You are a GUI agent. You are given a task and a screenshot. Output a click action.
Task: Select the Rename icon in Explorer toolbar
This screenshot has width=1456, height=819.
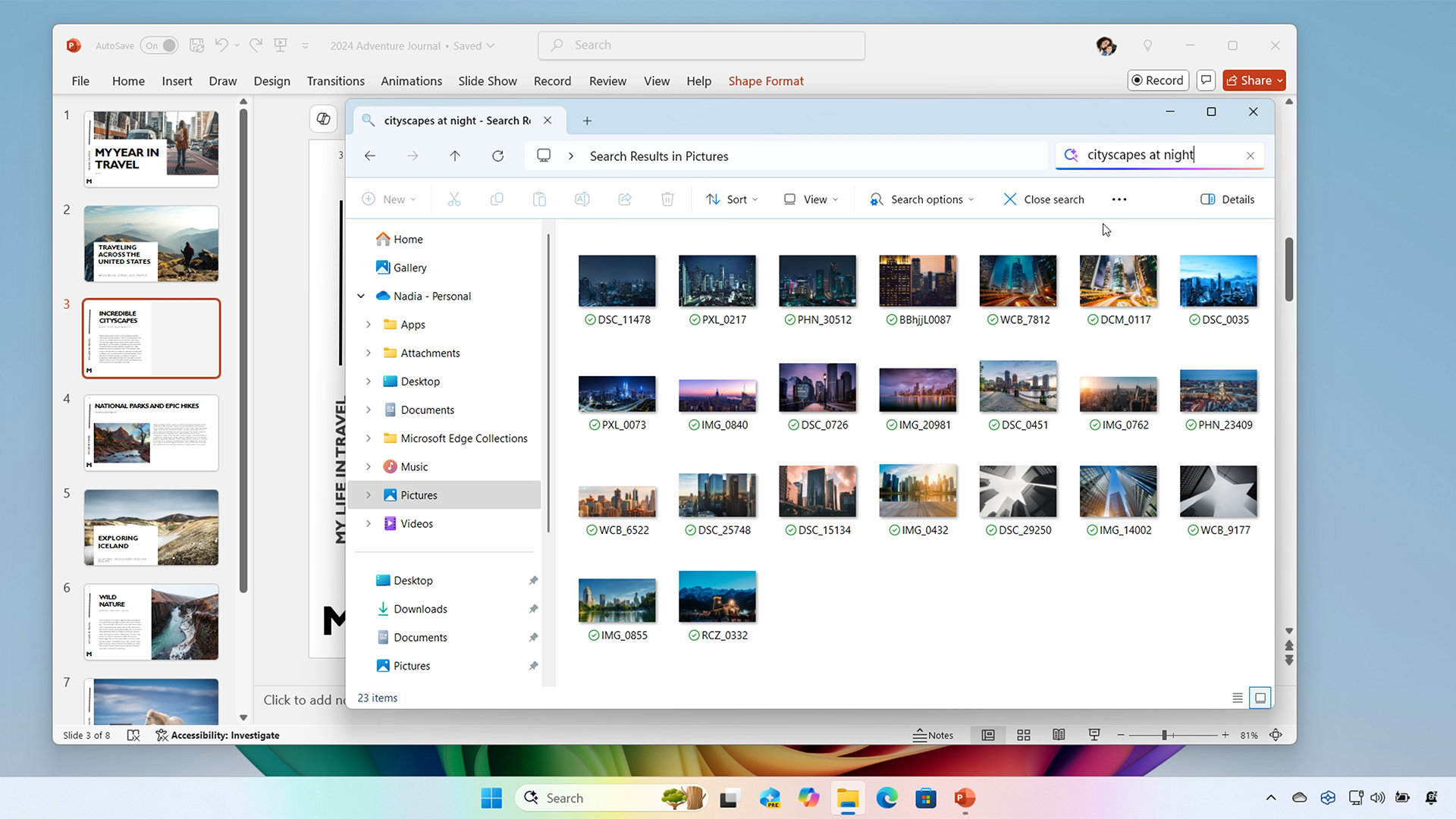coord(582,199)
